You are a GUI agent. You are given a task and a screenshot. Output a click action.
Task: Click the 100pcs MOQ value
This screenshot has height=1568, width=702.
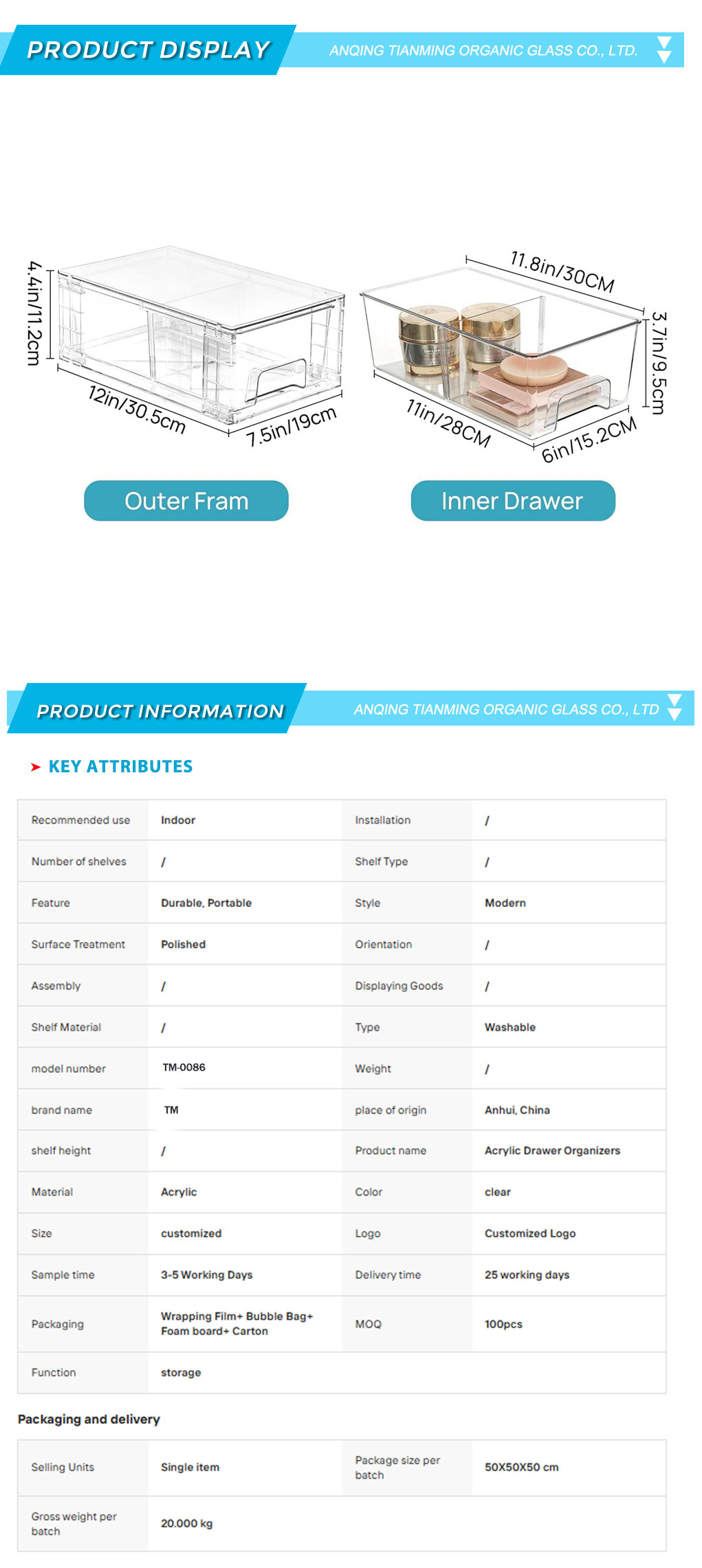tap(503, 1324)
